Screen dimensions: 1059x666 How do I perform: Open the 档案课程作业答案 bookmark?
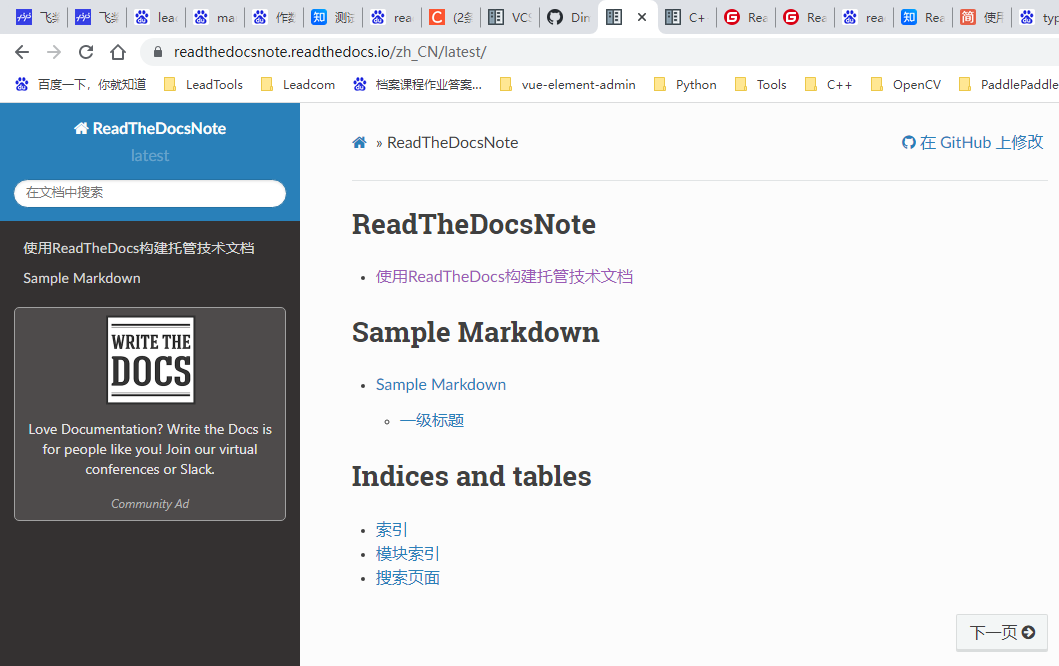[417, 84]
